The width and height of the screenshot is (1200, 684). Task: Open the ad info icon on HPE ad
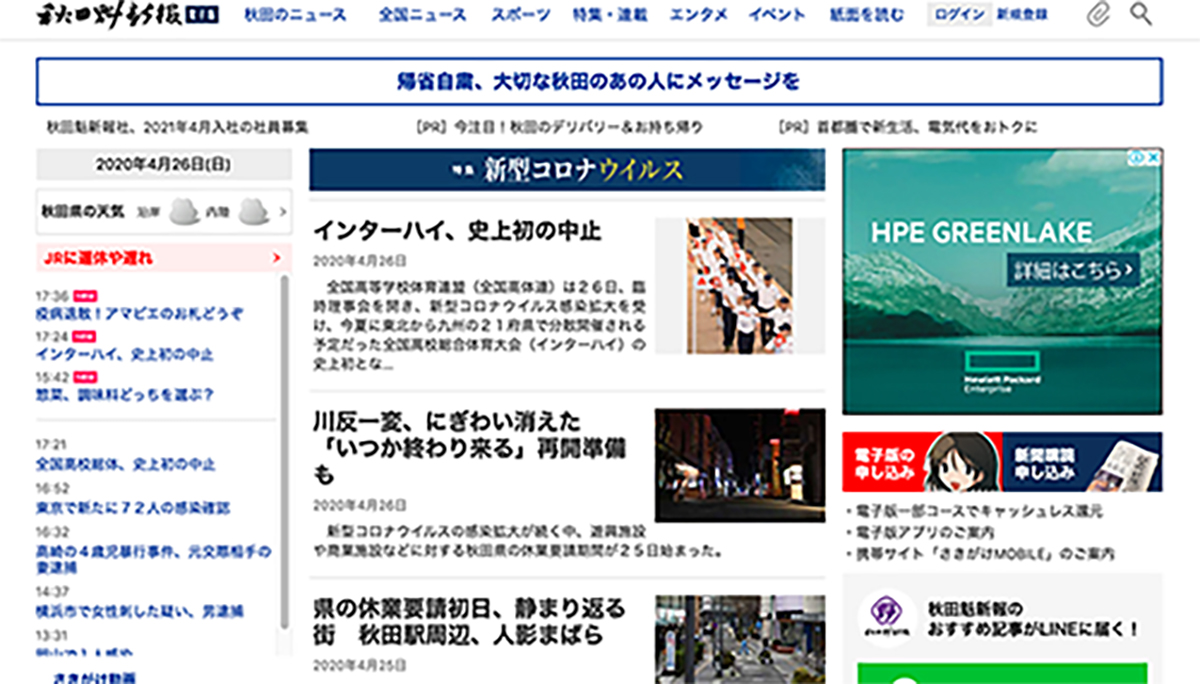coord(1138,158)
